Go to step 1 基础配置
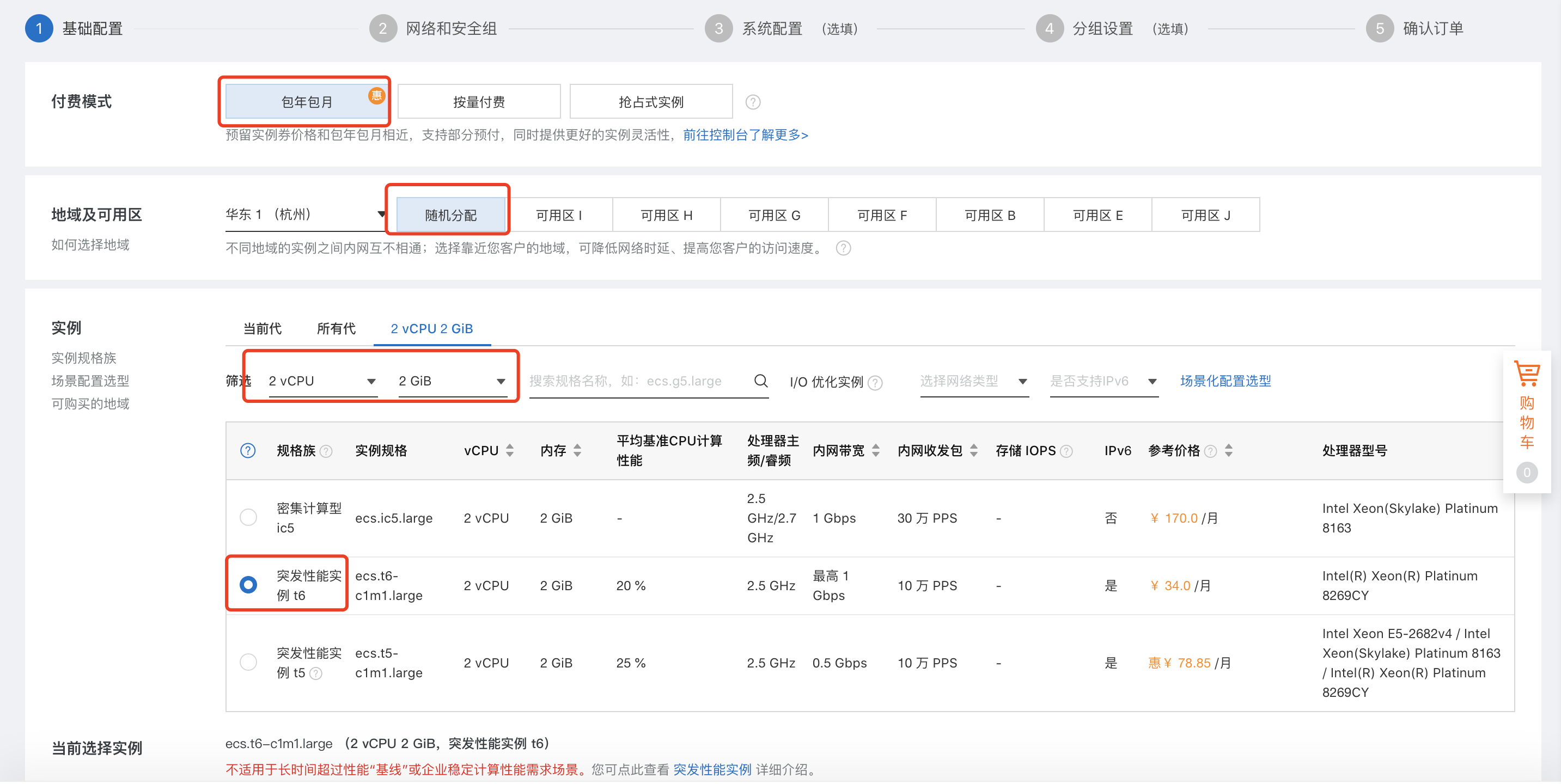This screenshot has height=784, width=1561. 74,28
